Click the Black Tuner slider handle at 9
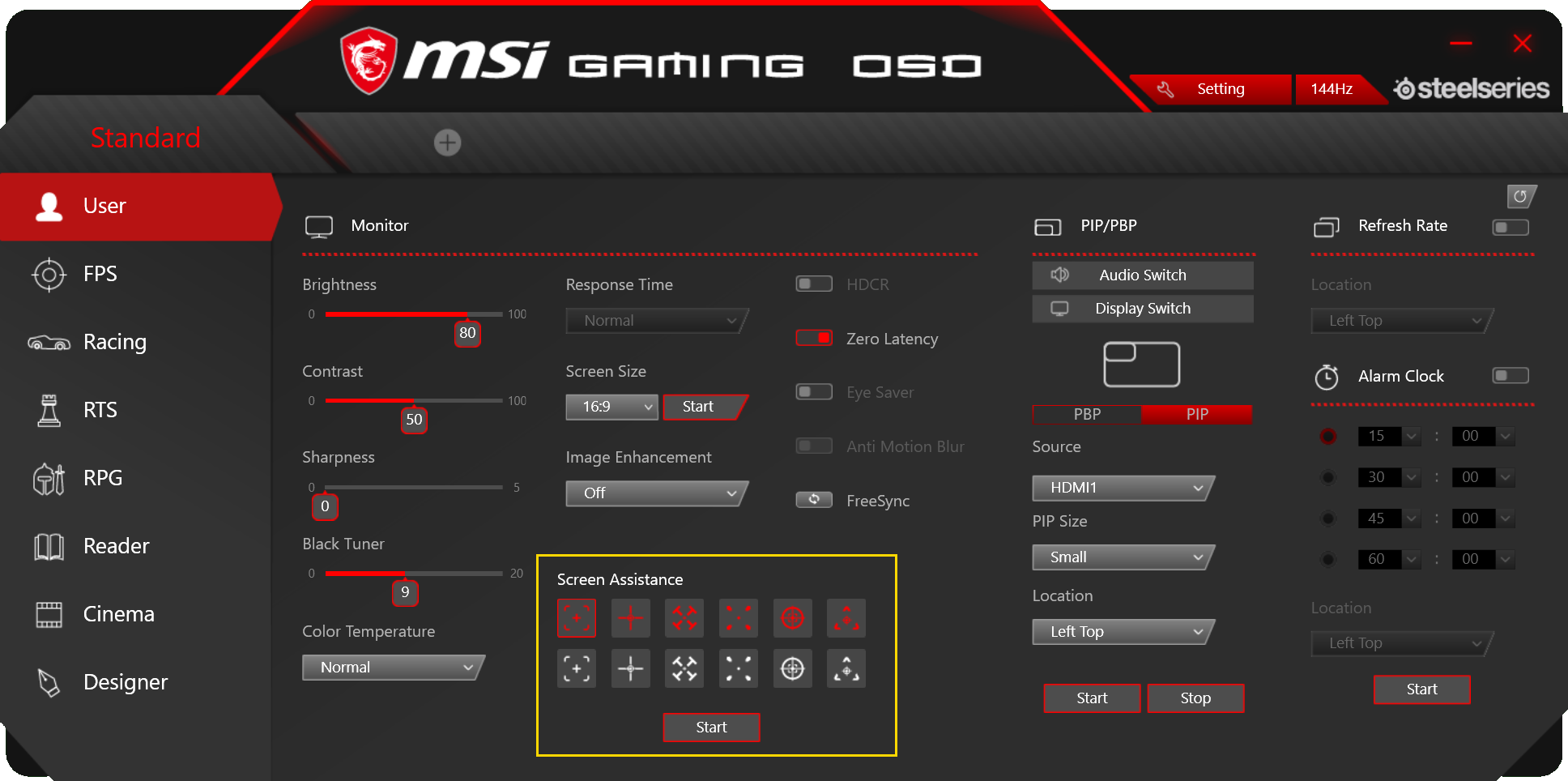Viewport: 1568px width, 781px height. click(x=405, y=592)
